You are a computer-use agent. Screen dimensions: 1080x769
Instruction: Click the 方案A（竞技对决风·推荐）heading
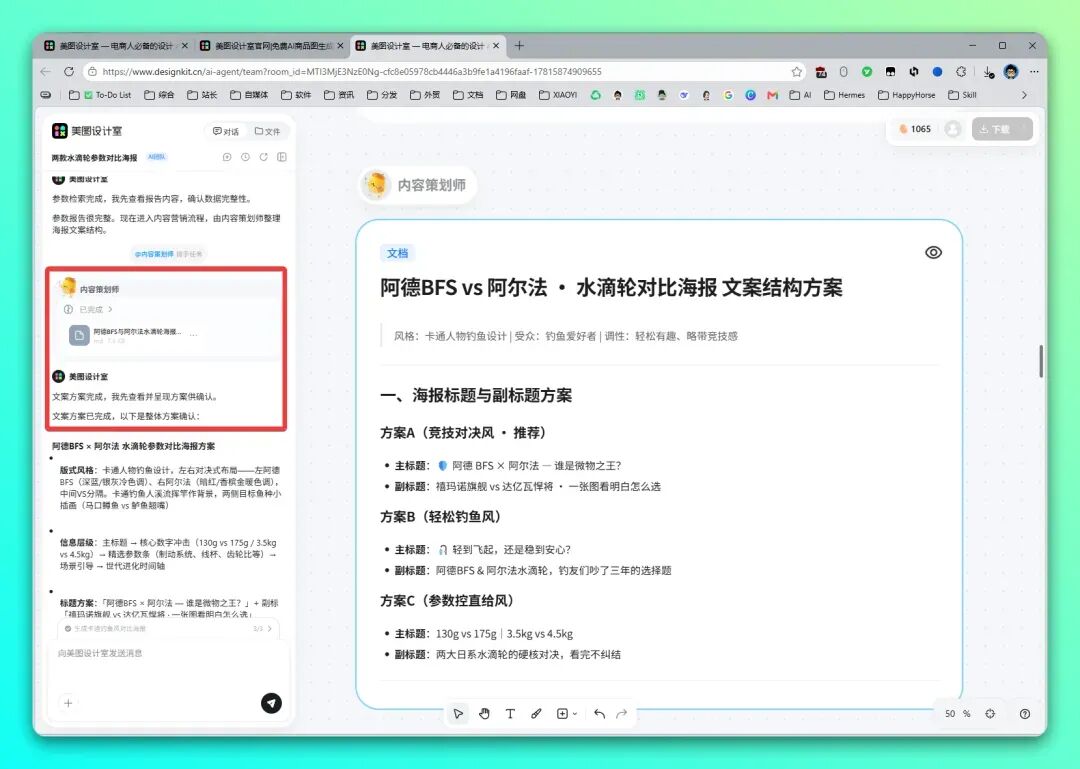[463, 433]
